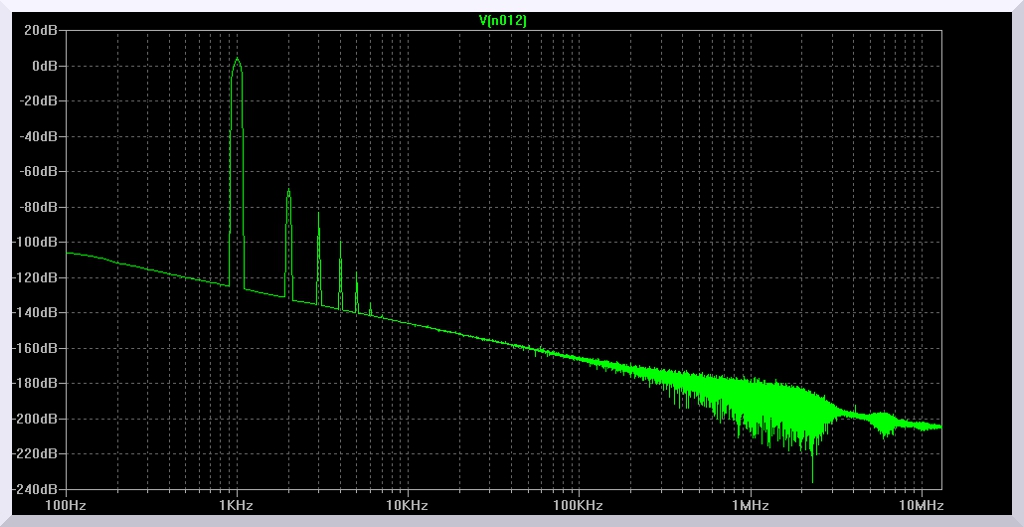Click the -180dB vertical axis label
The width and height of the screenshot is (1024, 527).
[x=36, y=383]
